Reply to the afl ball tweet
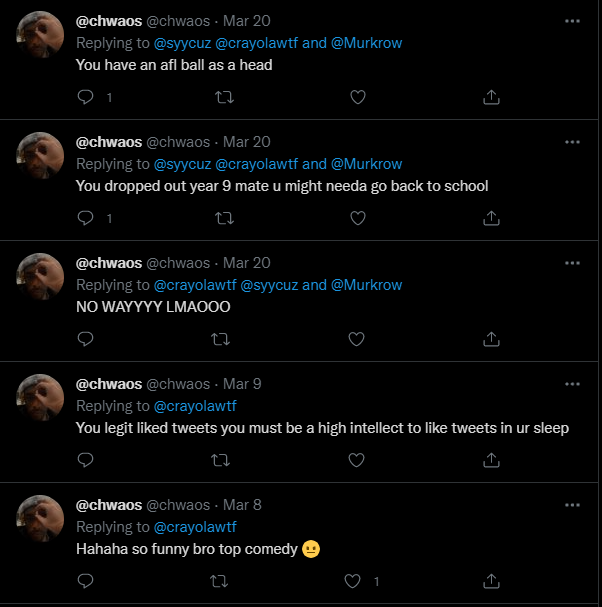Image resolution: width=602 pixels, height=607 pixels. point(86,97)
